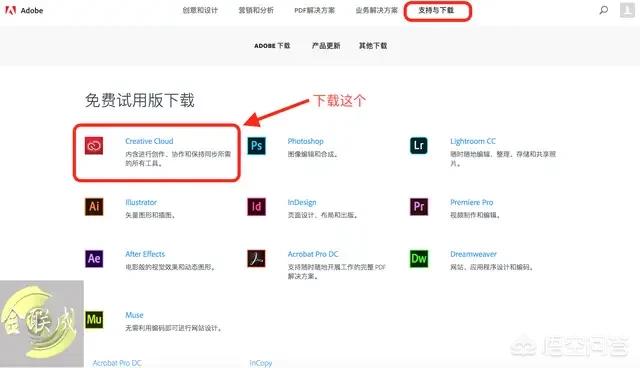Click the Acrobat Pro DC description text

coord(336,272)
